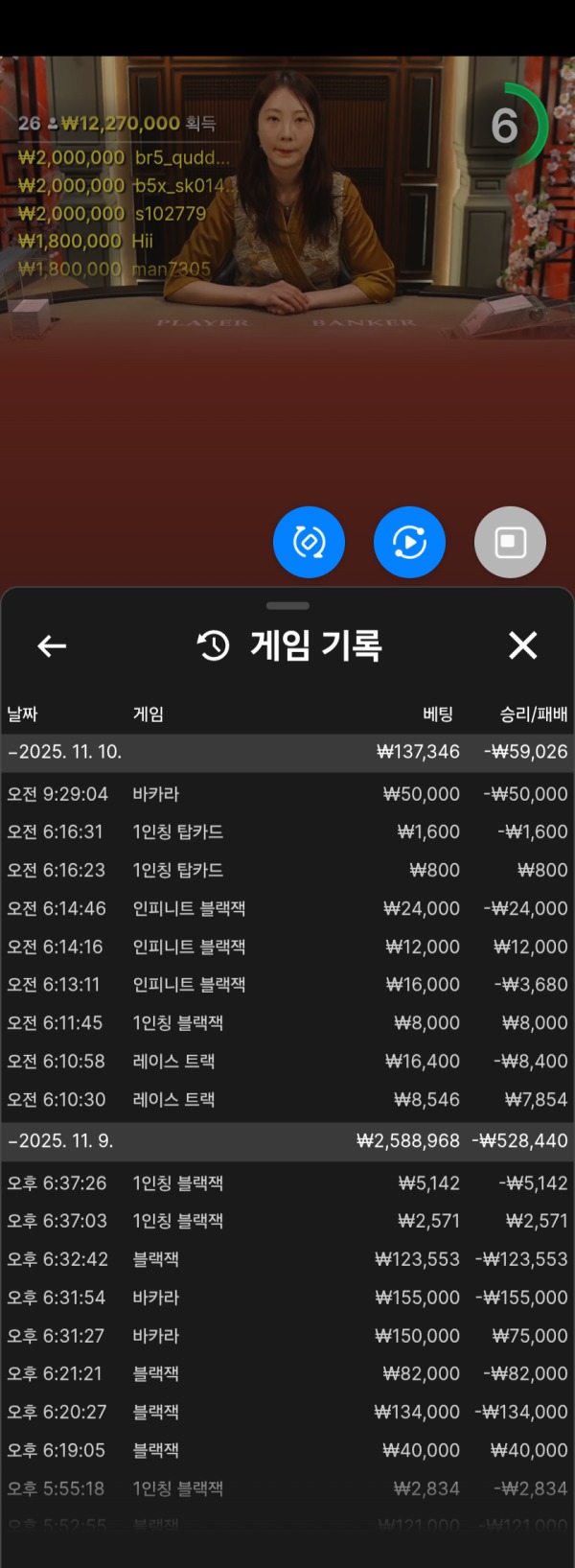Tap the history clock icon beside 게임 기록
The width and height of the screenshot is (575, 1568).
click(213, 645)
